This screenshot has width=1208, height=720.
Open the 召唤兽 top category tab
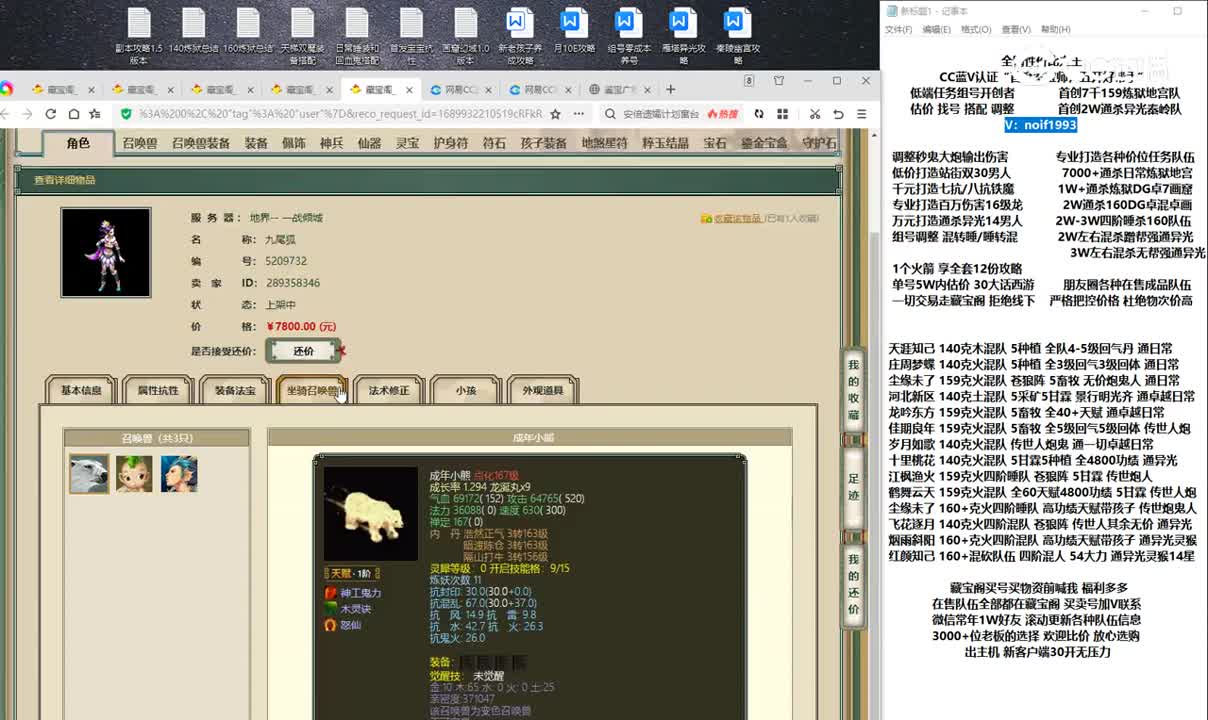pos(139,143)
